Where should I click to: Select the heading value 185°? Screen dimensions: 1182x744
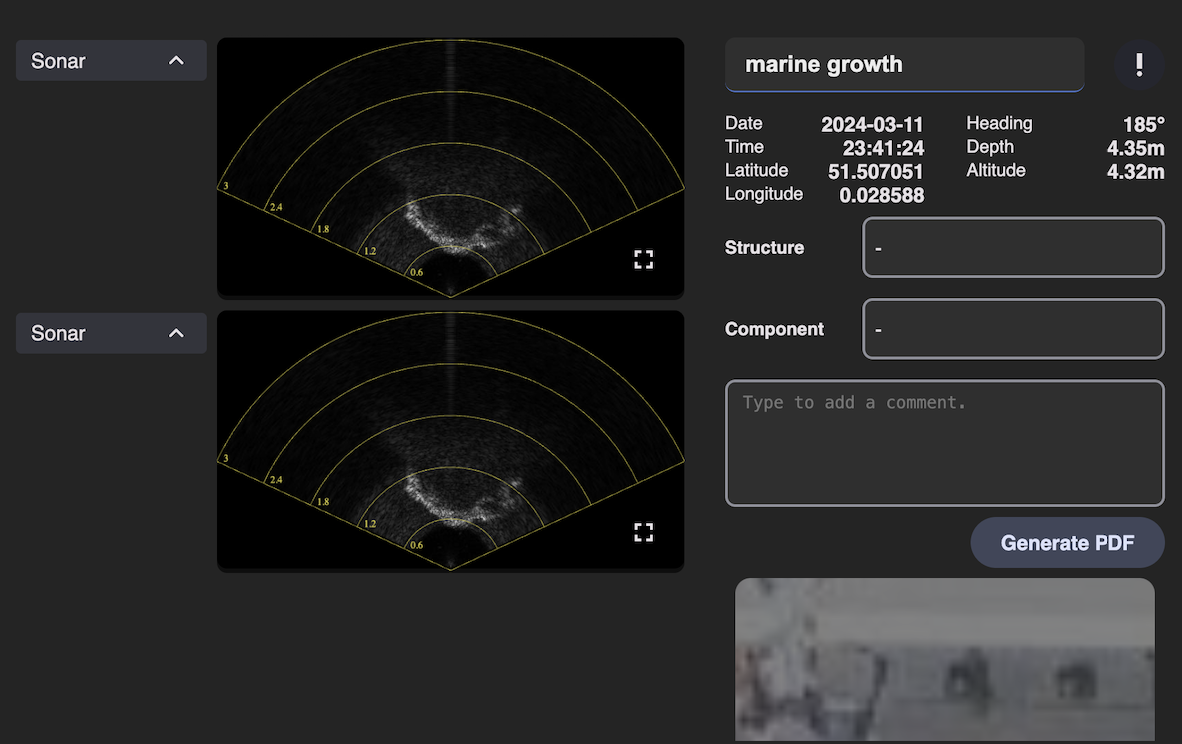pyautogui.click(x=1144, y=124)
